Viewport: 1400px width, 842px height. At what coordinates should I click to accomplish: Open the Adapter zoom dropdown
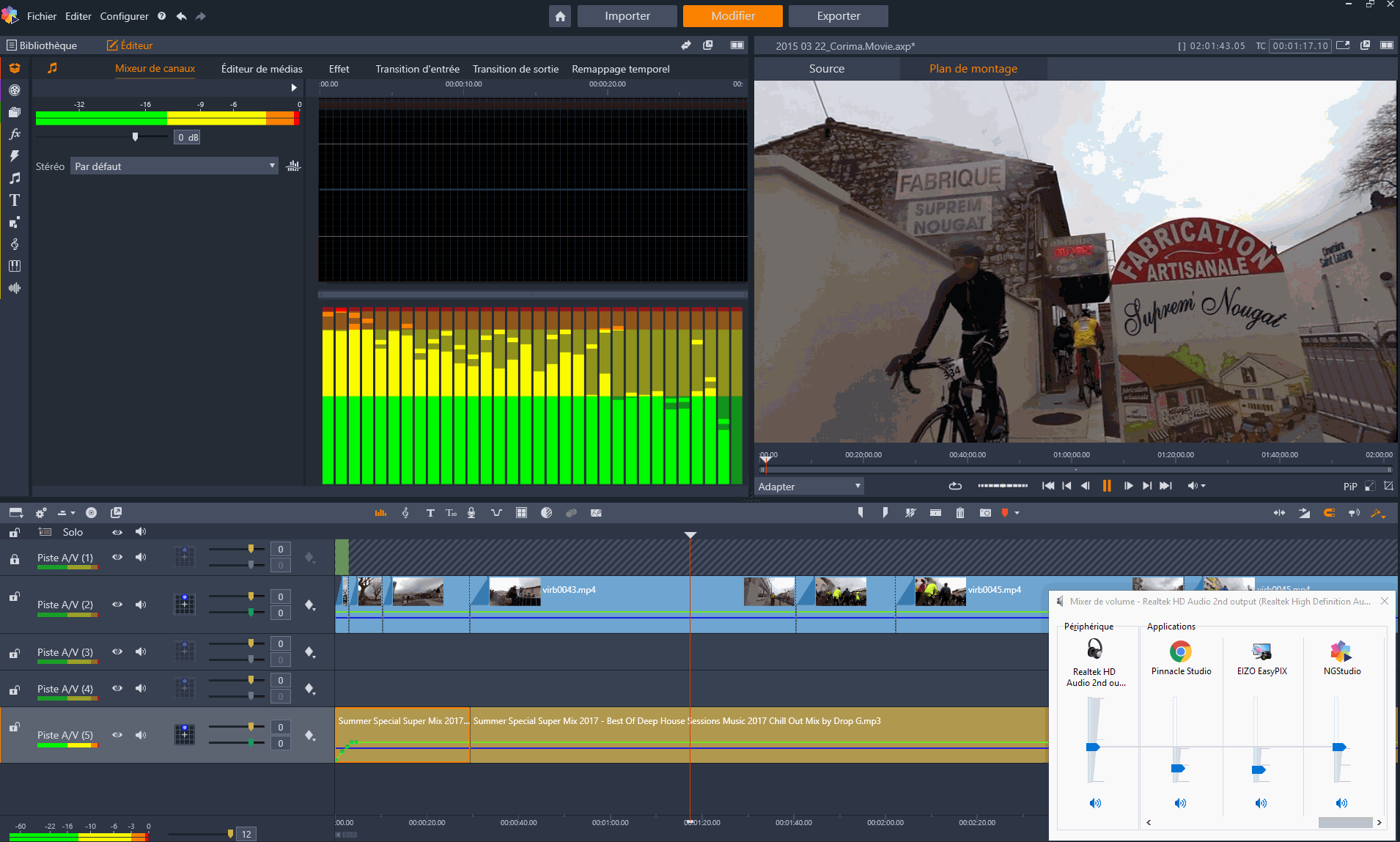pyautogui.click(x=809, y=486)
